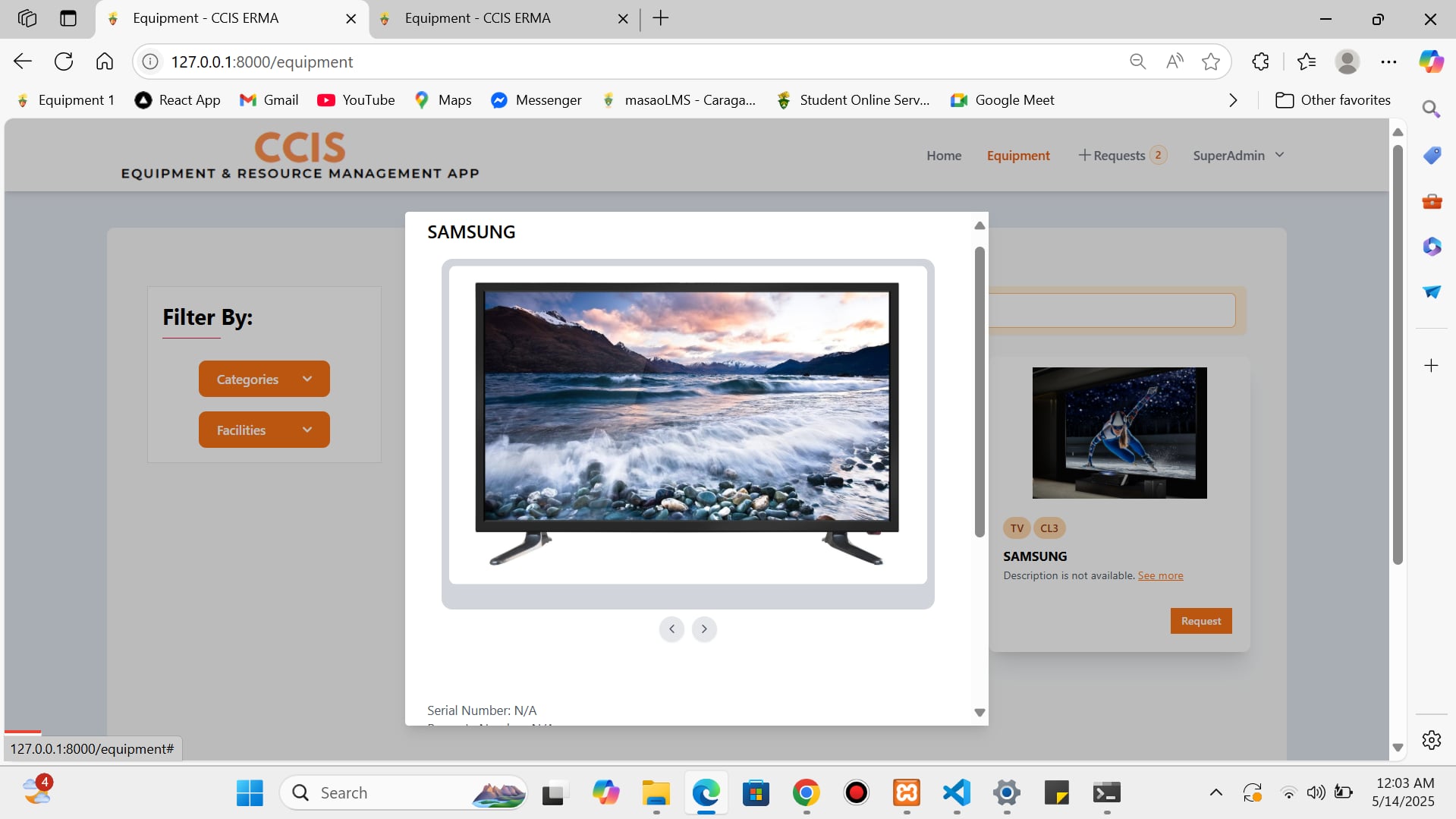Select the Equipment nav item
This screenshot has width=1456, height=819.
[1018, 156]
